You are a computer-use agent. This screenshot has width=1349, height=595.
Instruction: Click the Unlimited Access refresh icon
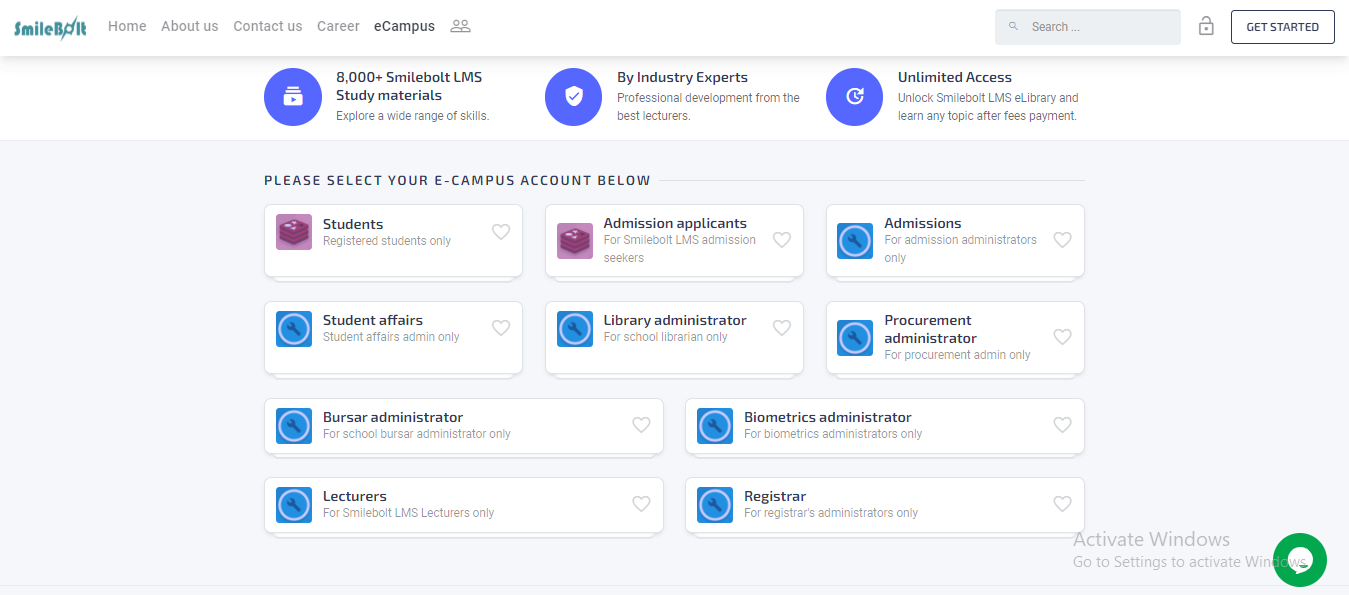(x=854, y=97)
